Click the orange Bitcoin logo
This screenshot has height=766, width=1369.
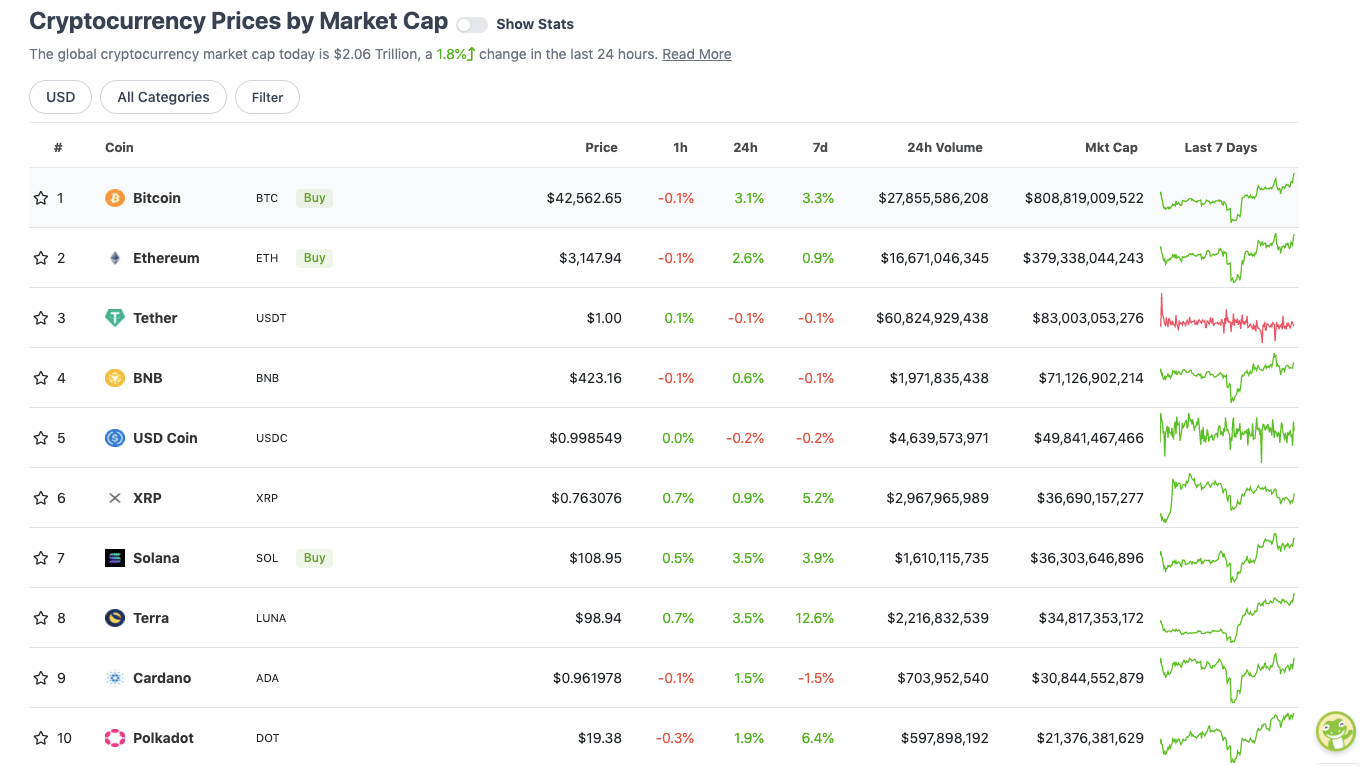click(x=115, y=198)
